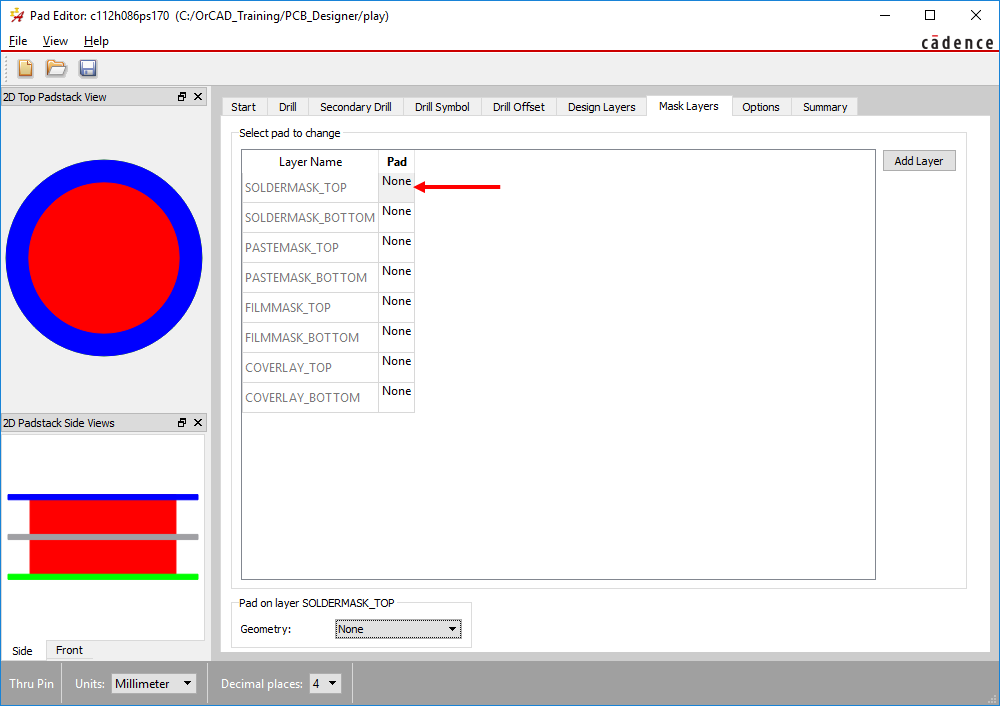Undock the 2D Top Padstack View panel

pyautogui.click(x=182, y=97)
